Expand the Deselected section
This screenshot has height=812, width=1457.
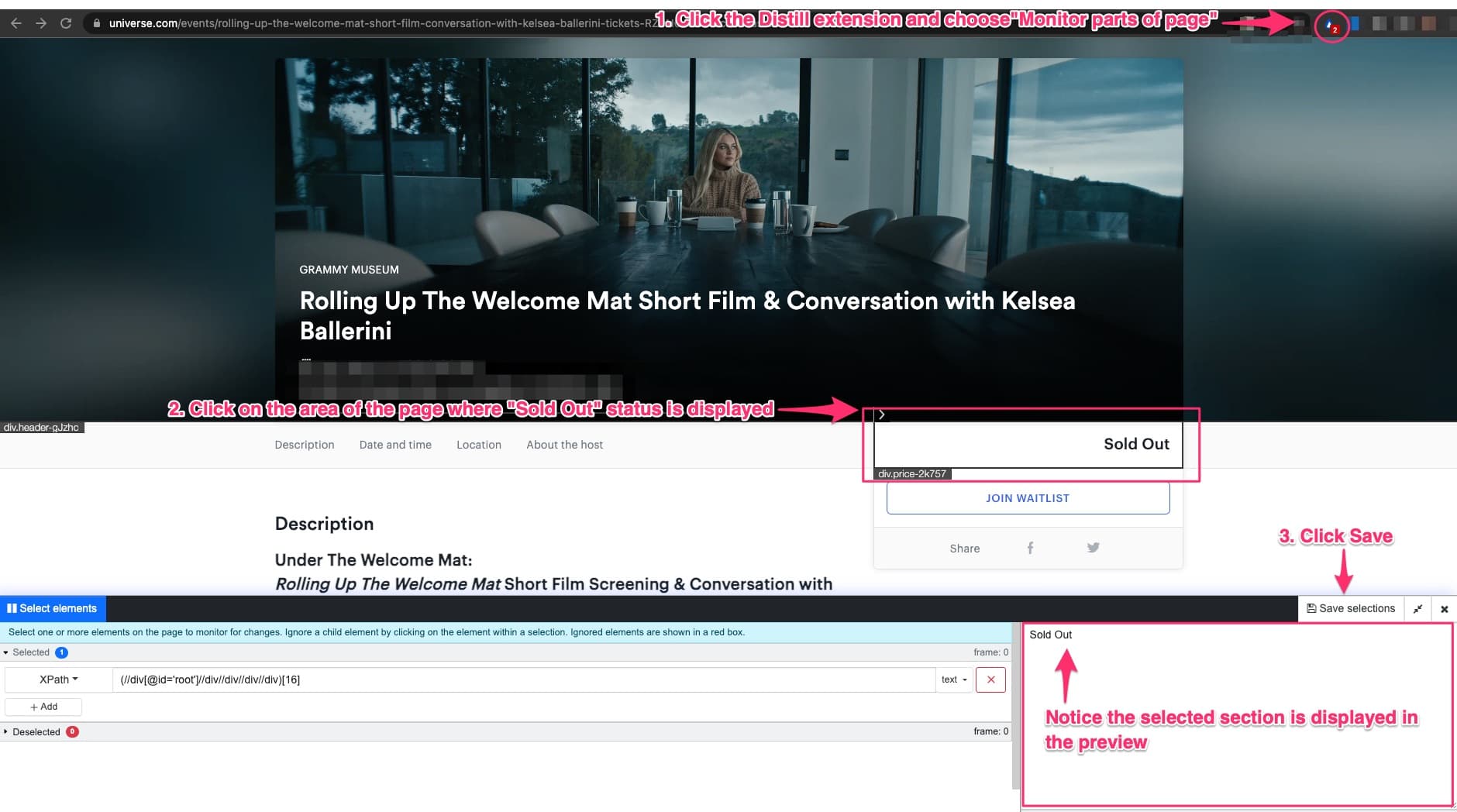pyautogui.click(x=36, y=731)
